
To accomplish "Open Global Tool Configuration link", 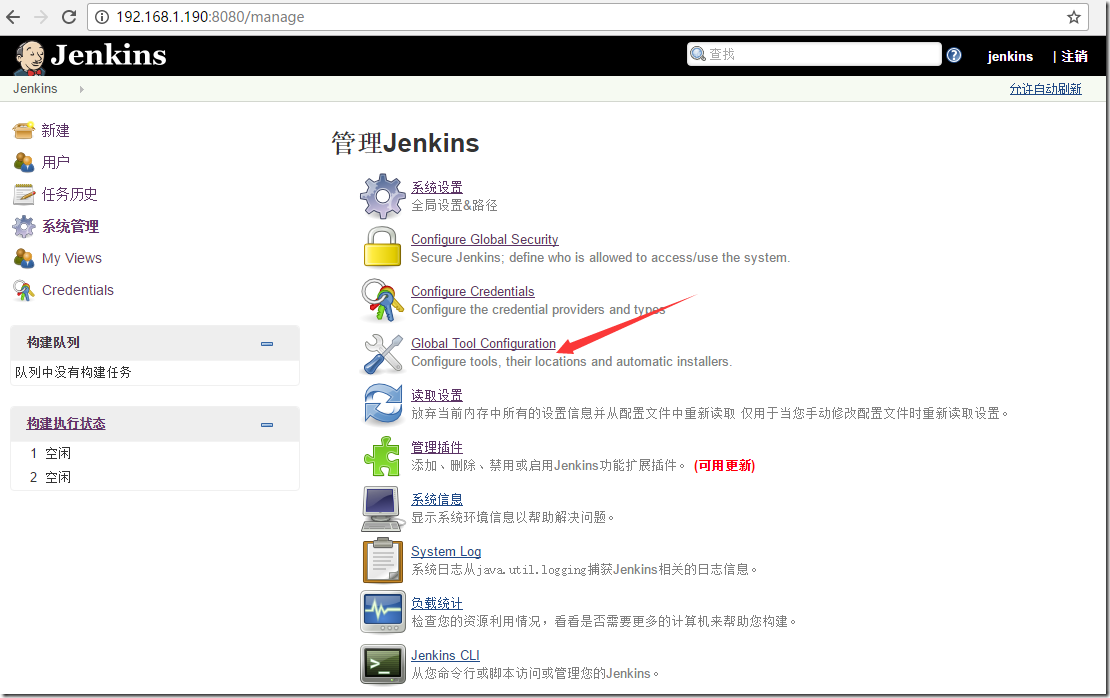I will [x=484, y=343].
